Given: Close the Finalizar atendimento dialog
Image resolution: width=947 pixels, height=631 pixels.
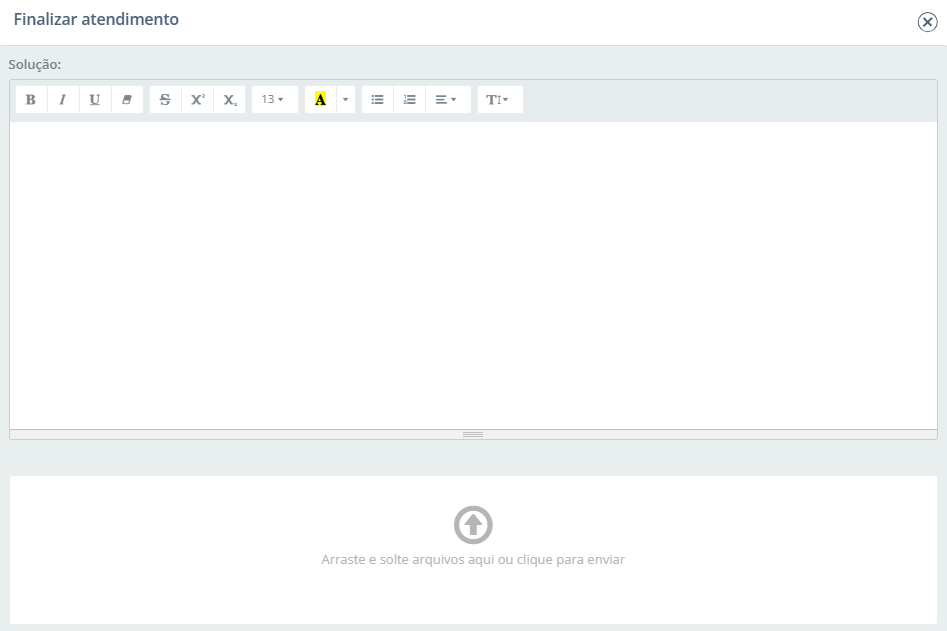Looking at the screenshot, I should [927, 22].
